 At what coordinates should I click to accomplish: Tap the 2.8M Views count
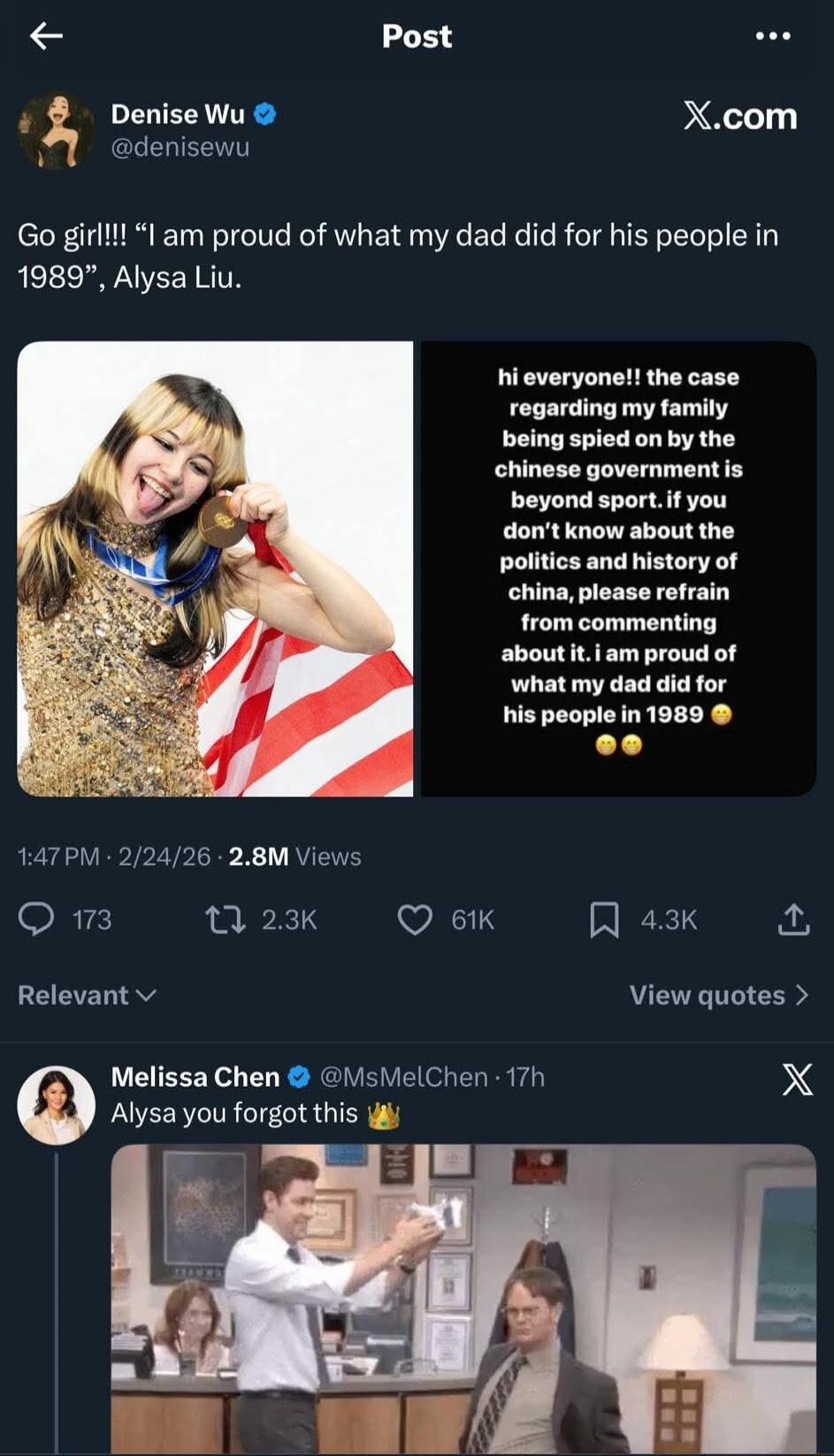295,857
